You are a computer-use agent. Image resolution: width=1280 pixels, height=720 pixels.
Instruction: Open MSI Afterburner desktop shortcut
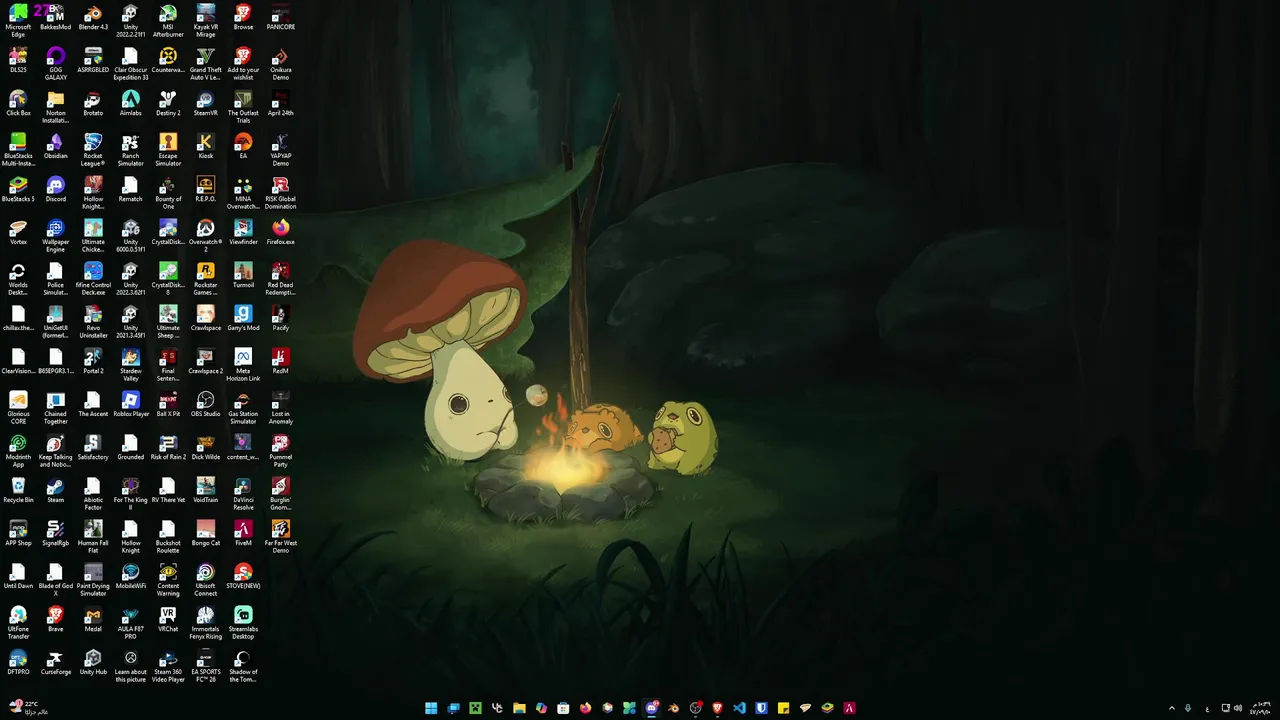click(x=168, y=20)
